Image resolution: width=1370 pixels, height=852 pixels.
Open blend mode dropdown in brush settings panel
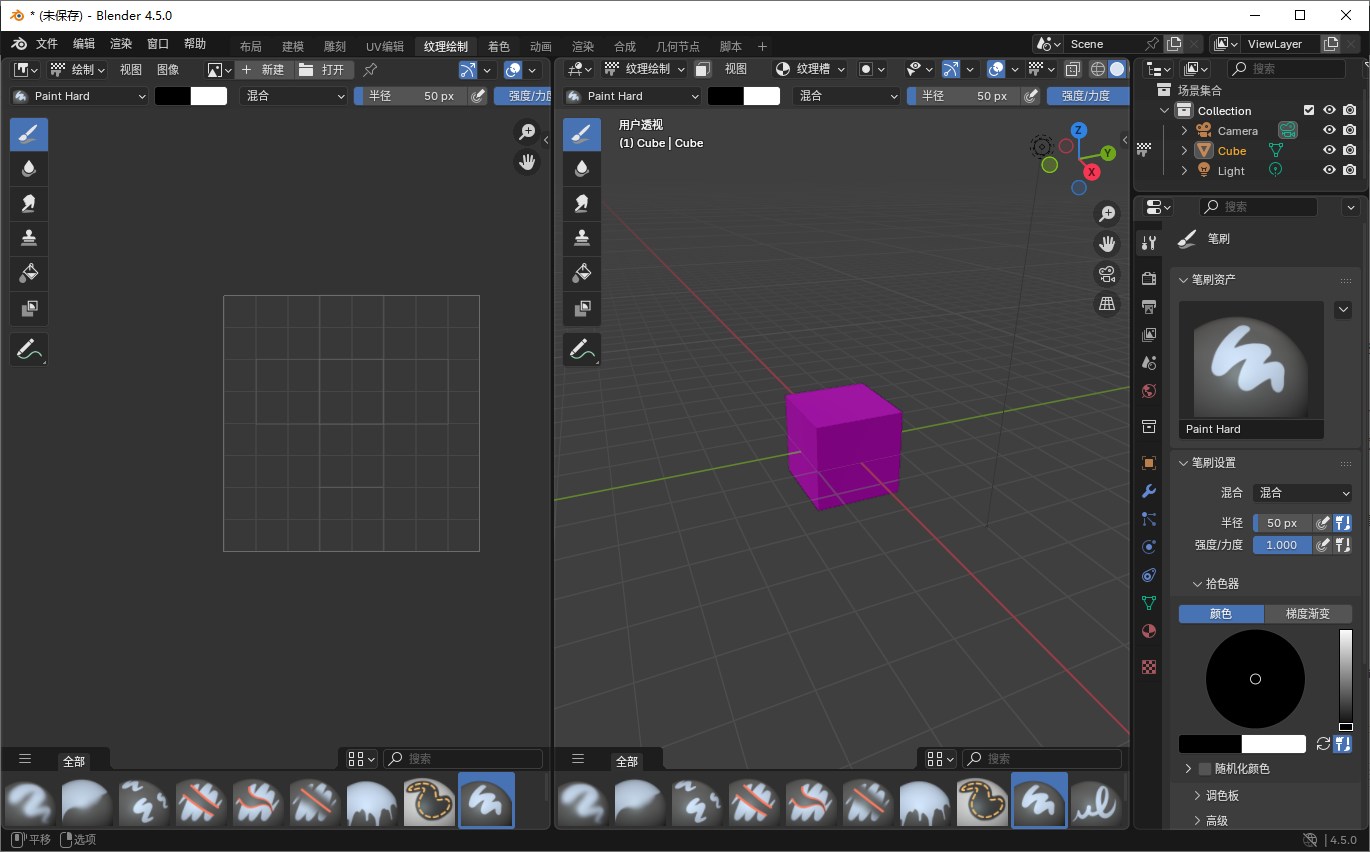(1302, 493)
